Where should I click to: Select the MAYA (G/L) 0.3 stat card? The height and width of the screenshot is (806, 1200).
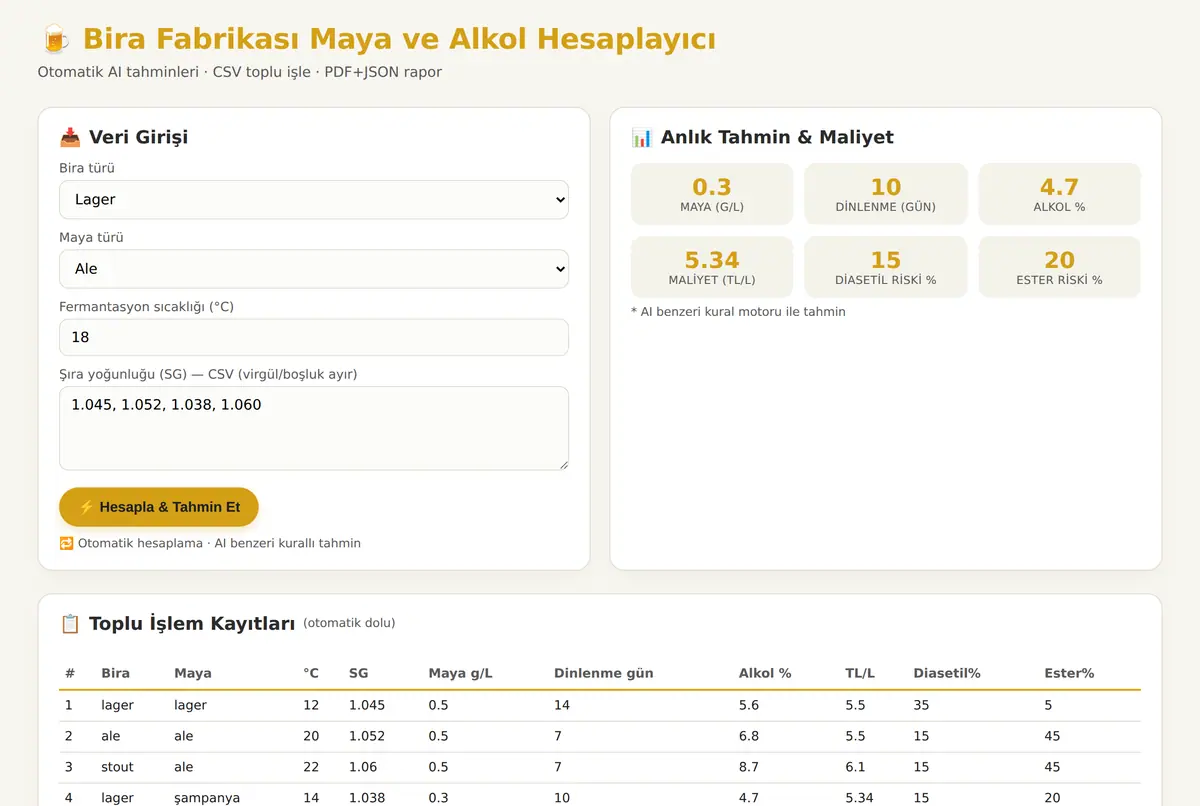pyautogui.click(x=712, y=194)
